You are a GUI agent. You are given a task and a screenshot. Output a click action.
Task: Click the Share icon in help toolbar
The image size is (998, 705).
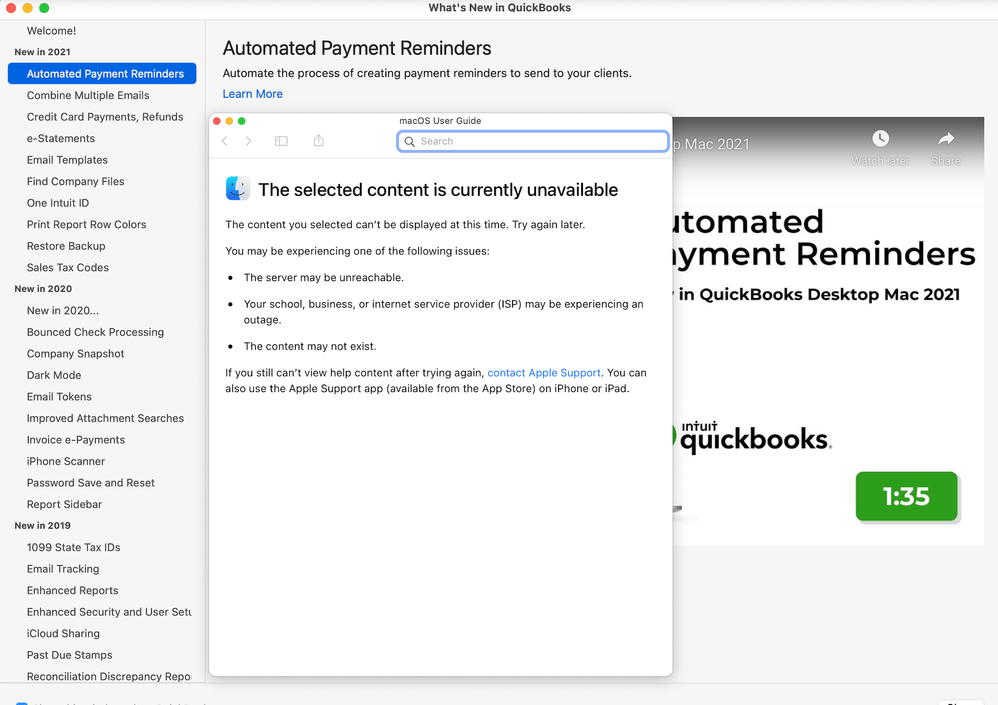pos(318,141)
